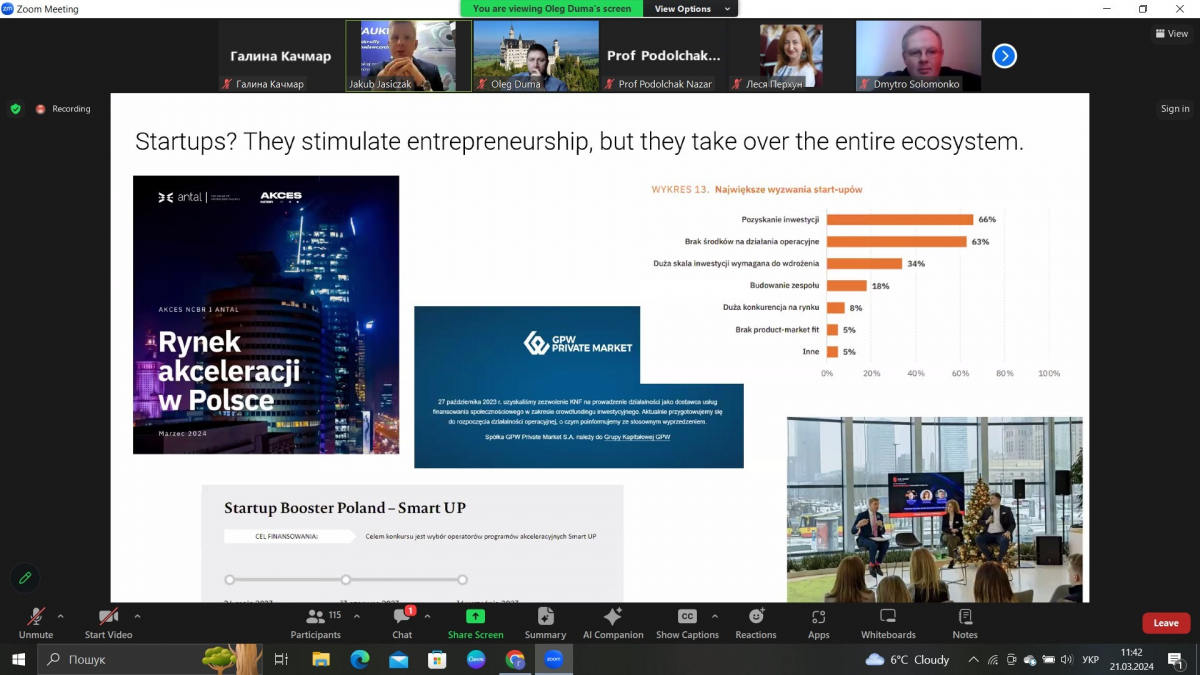Launch AI Companion
Image resolution: width=1200 pixels, height=675 pixels.
(x=613, y=622)
